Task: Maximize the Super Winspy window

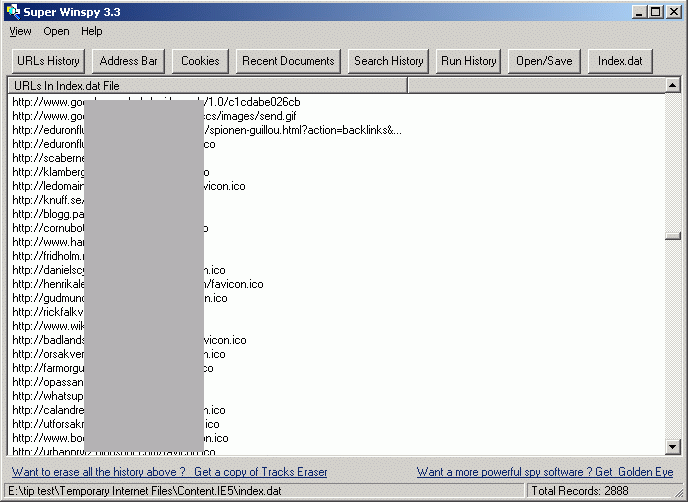Action: tap(656, 12)
